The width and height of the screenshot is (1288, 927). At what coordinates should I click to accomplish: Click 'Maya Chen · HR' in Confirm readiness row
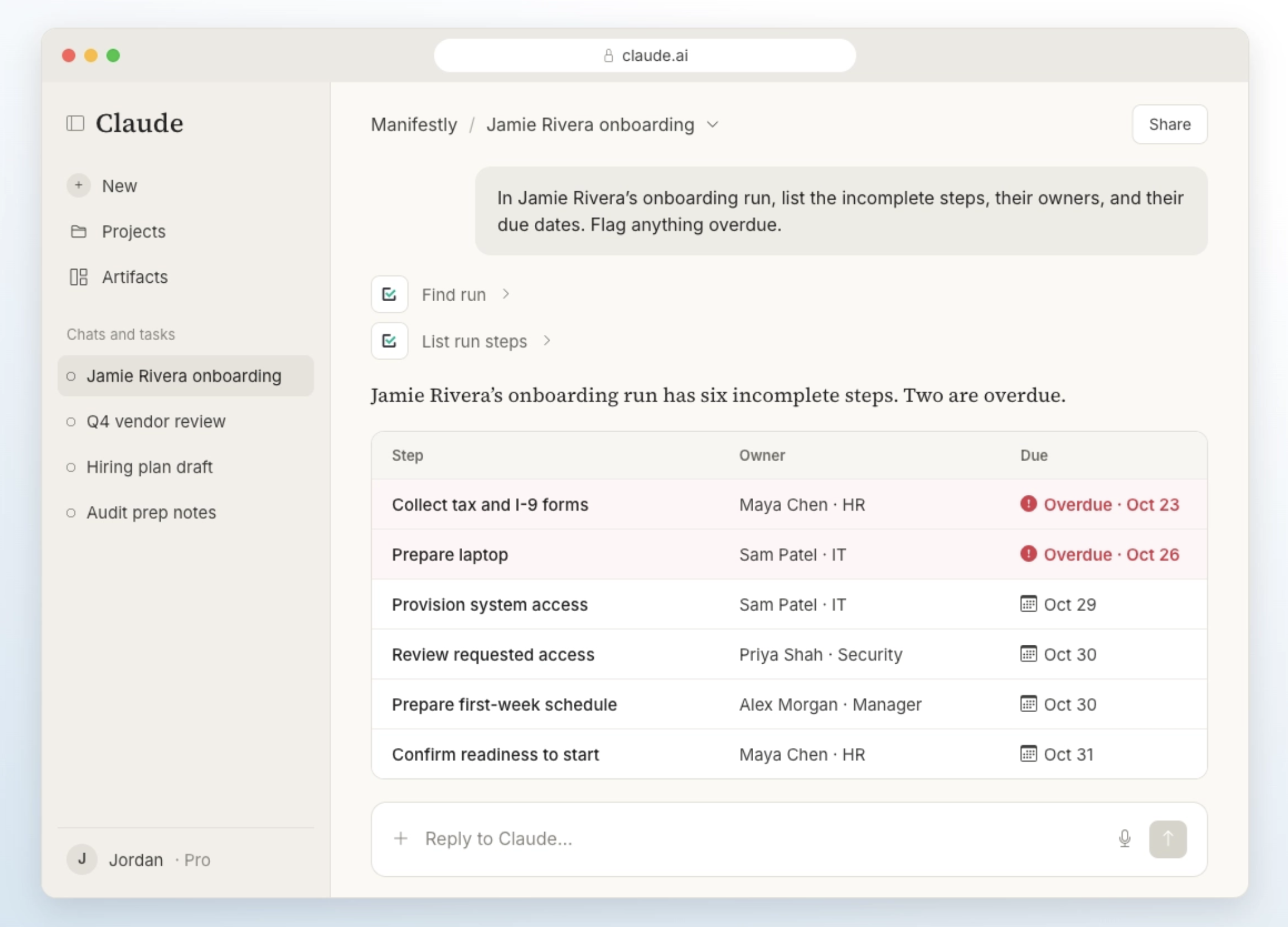point(802,755)
